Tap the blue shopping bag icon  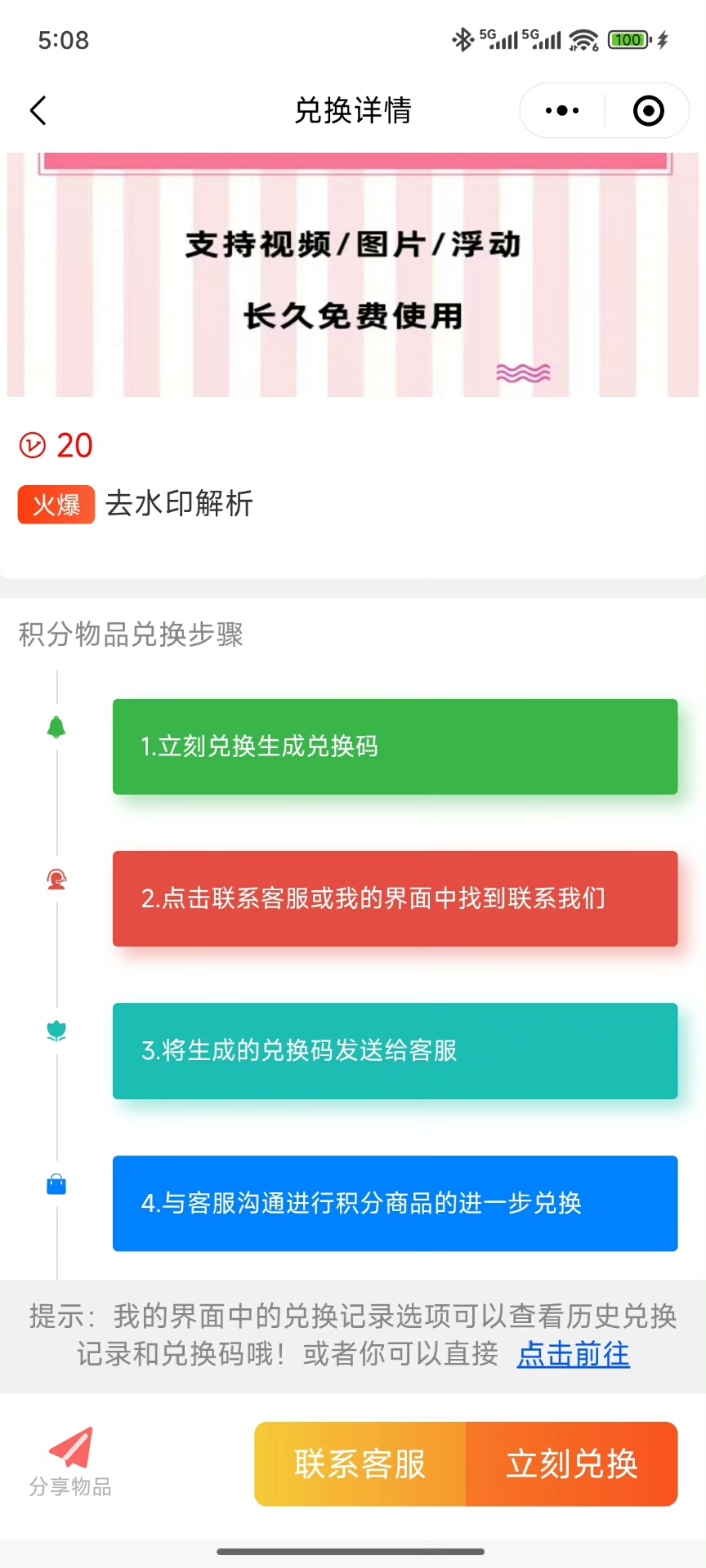56,1184
